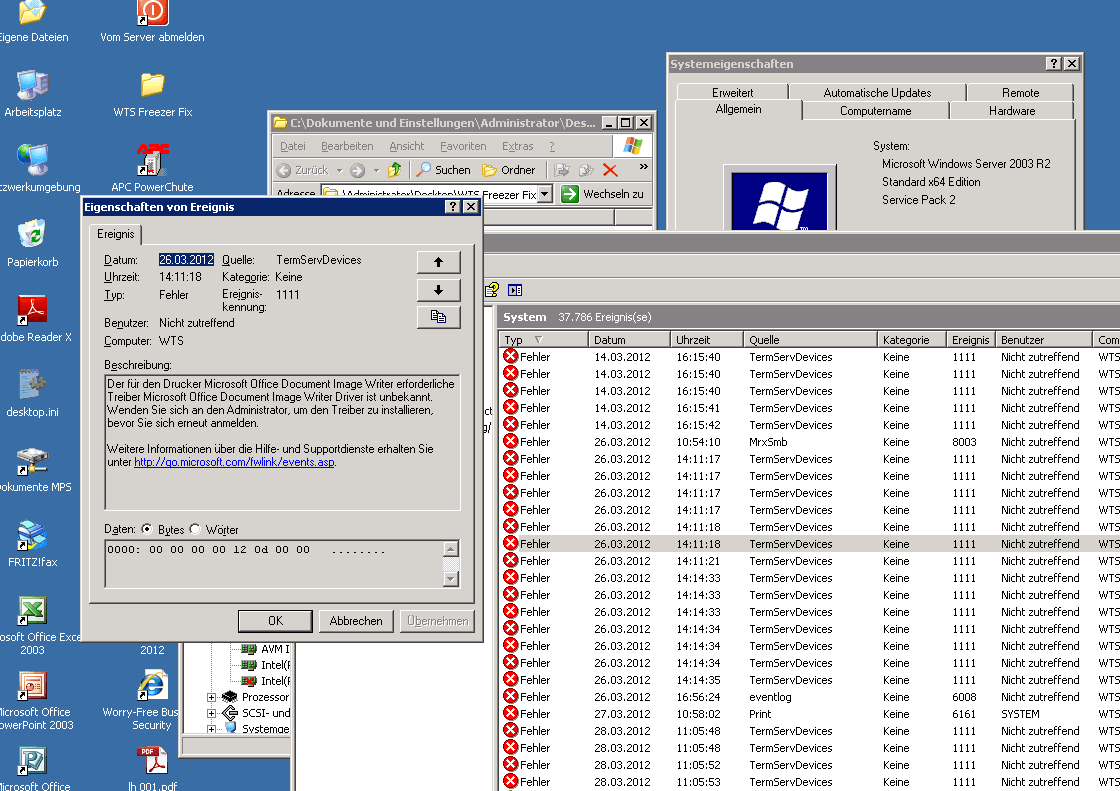Open the Favoriten menu in Explorer
The height and width of the screenshot is (791, 1120).
[x=463, y=146]
